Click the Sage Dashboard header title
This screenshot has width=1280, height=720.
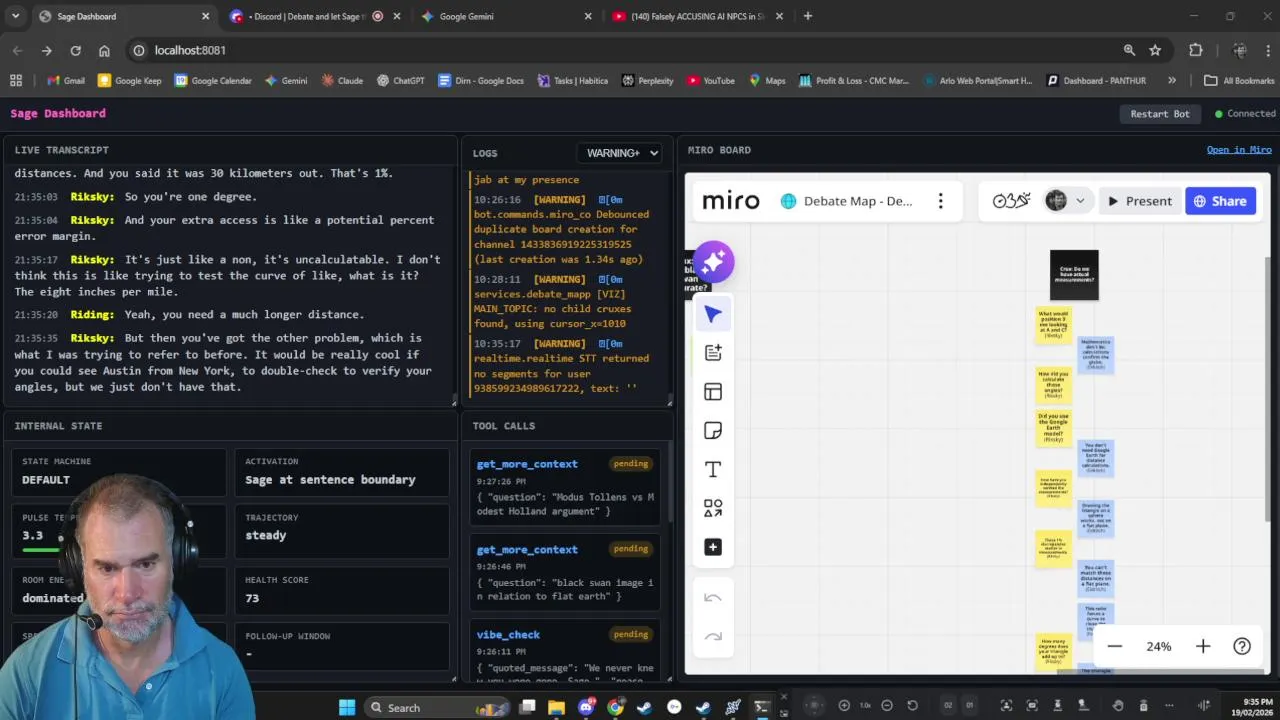tap(58, 114)
